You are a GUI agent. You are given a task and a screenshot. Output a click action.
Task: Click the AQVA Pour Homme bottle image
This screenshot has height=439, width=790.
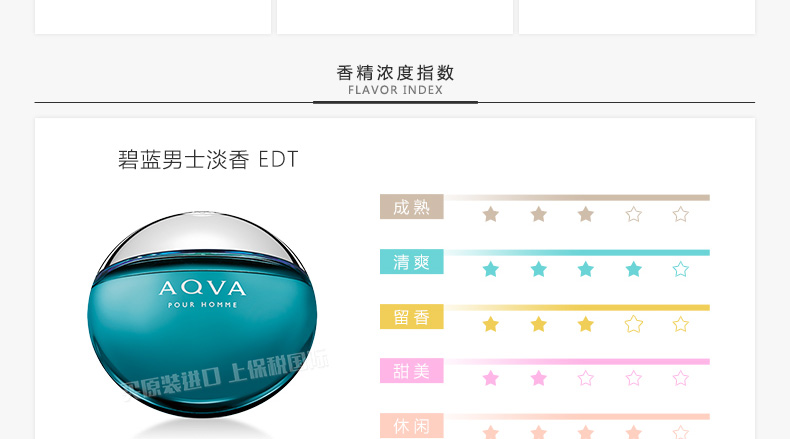[x=203, y=315]
